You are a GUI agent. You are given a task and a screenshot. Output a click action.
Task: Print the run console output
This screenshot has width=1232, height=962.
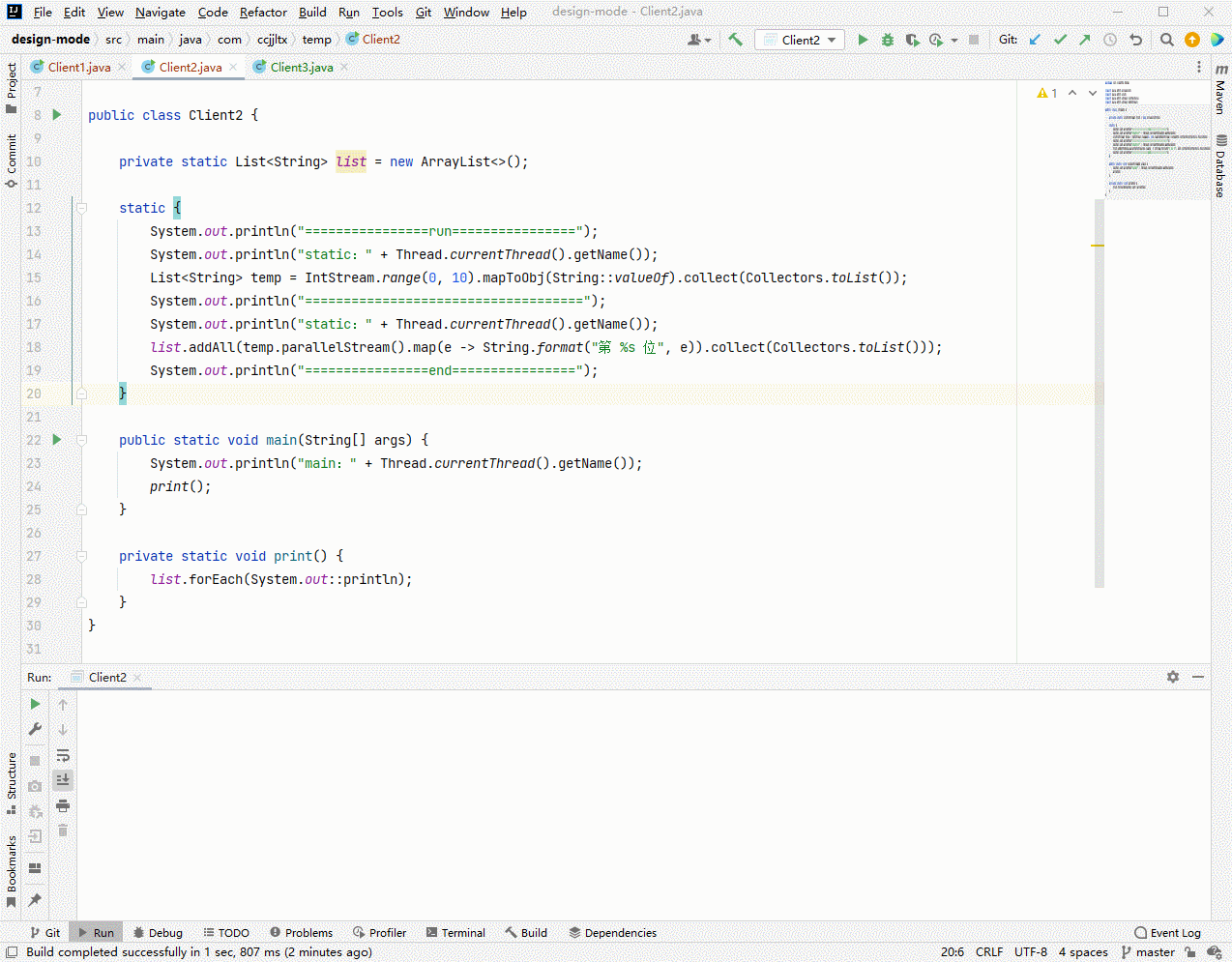pos(63,805)
